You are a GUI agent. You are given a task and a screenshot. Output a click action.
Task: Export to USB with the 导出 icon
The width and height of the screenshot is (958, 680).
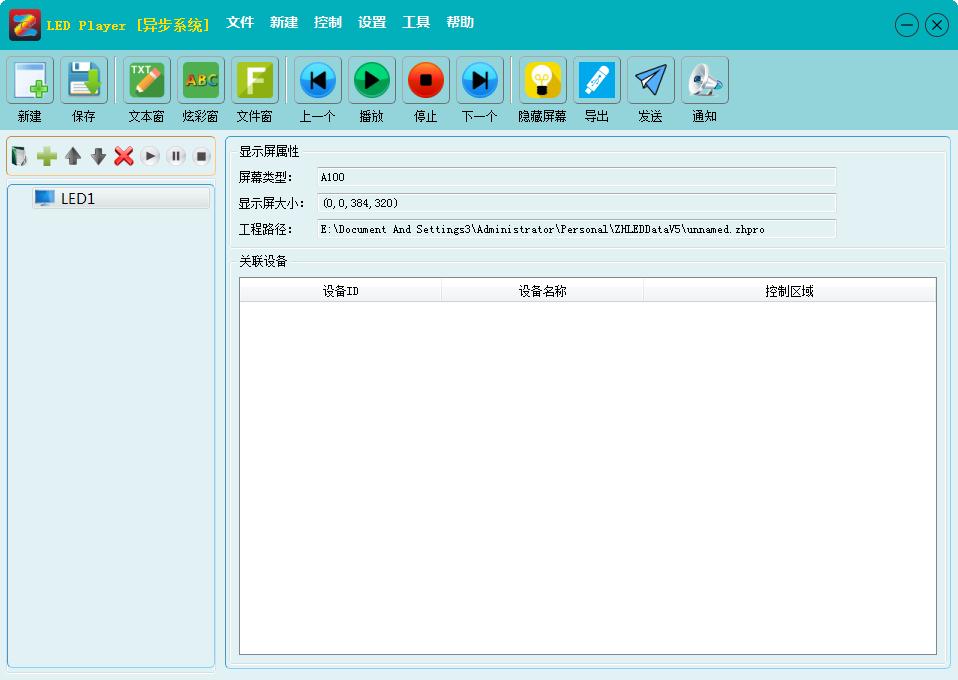click(x=597, y=80)
